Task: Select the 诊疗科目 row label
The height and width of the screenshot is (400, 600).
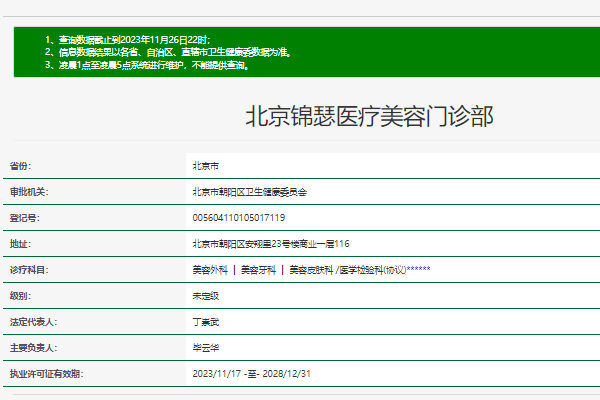Action: coord(29,270)
